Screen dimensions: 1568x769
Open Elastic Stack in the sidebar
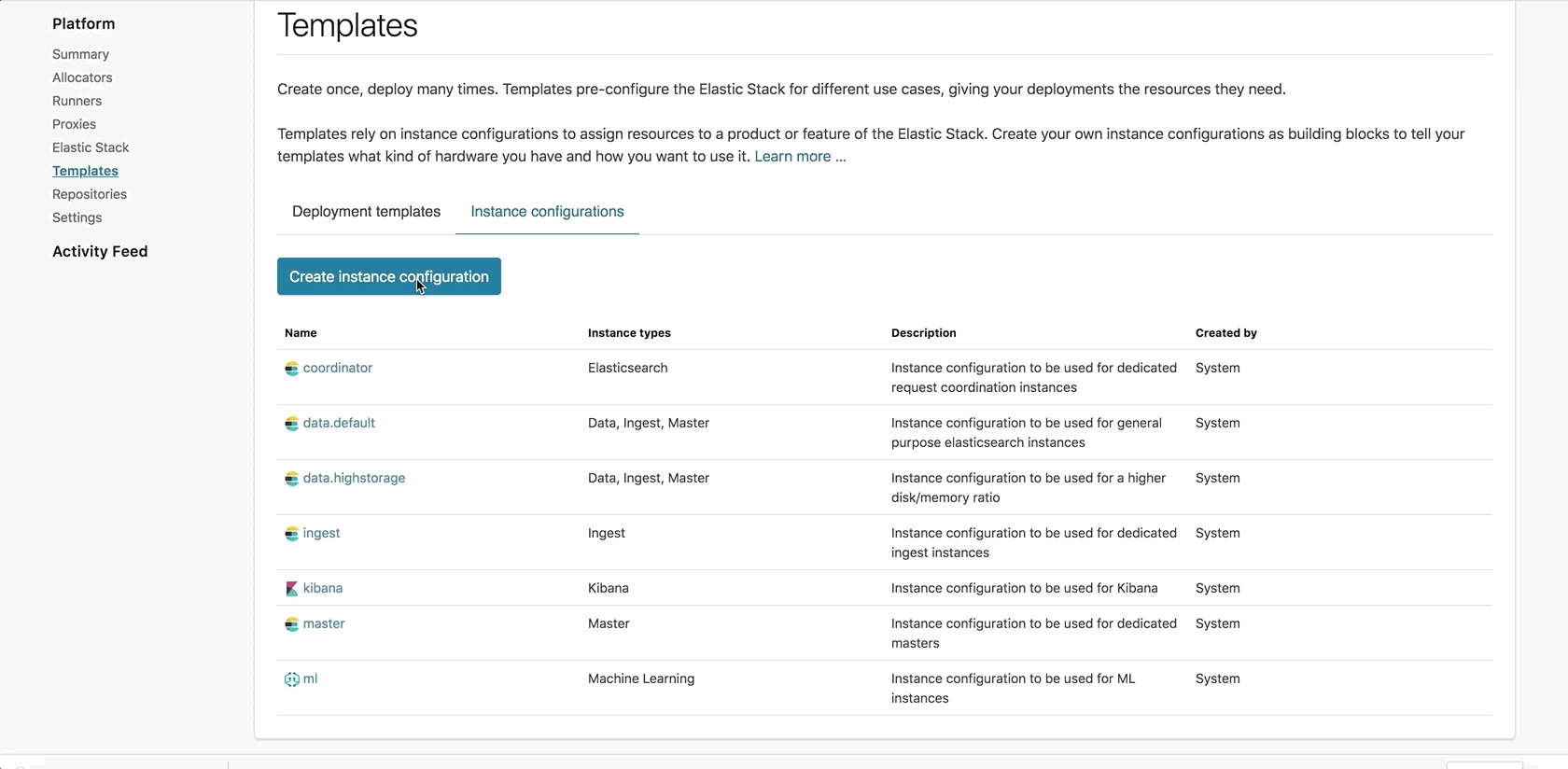[91, 147]
